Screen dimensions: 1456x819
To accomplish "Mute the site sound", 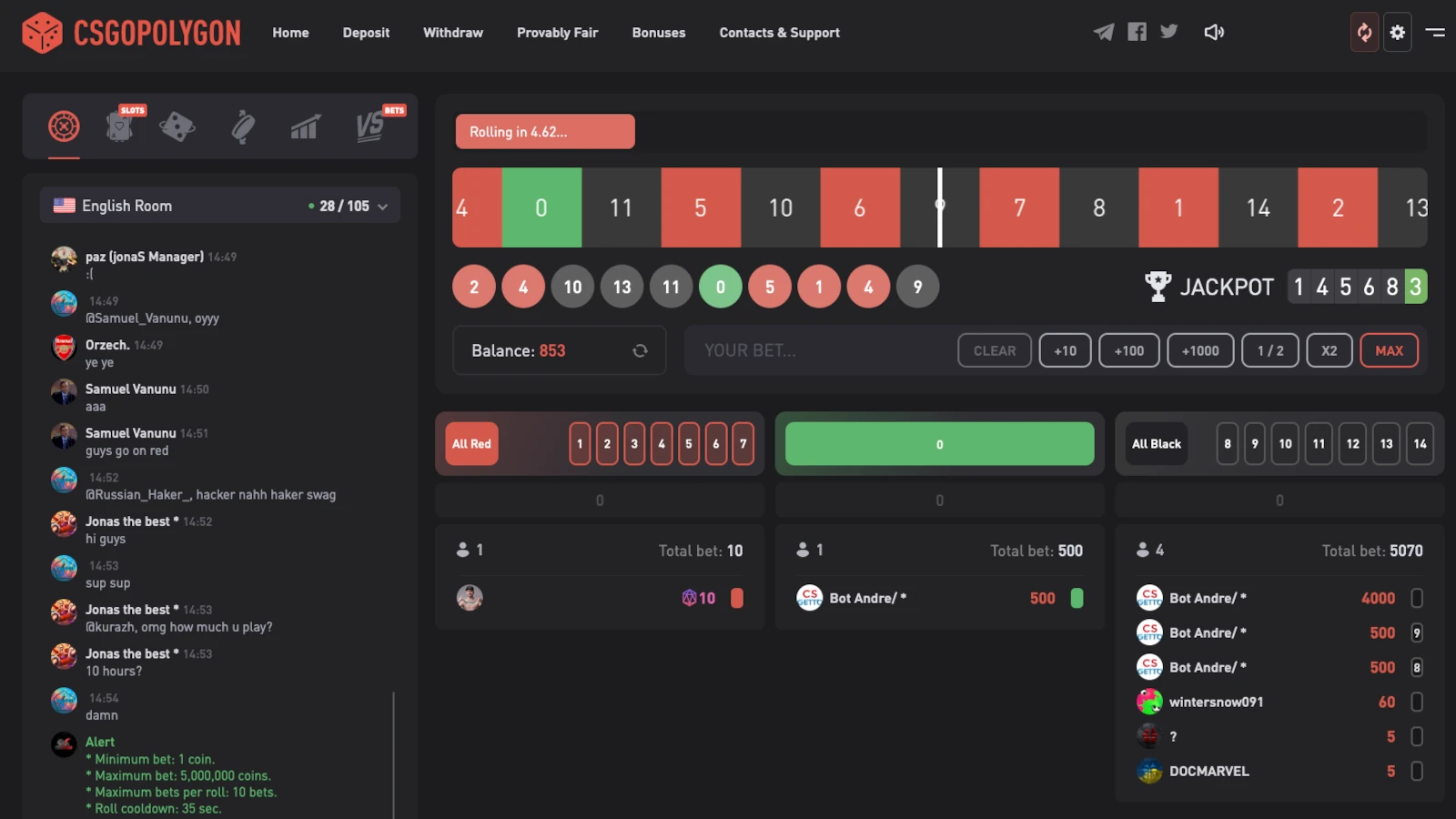I will point(1214,32).
